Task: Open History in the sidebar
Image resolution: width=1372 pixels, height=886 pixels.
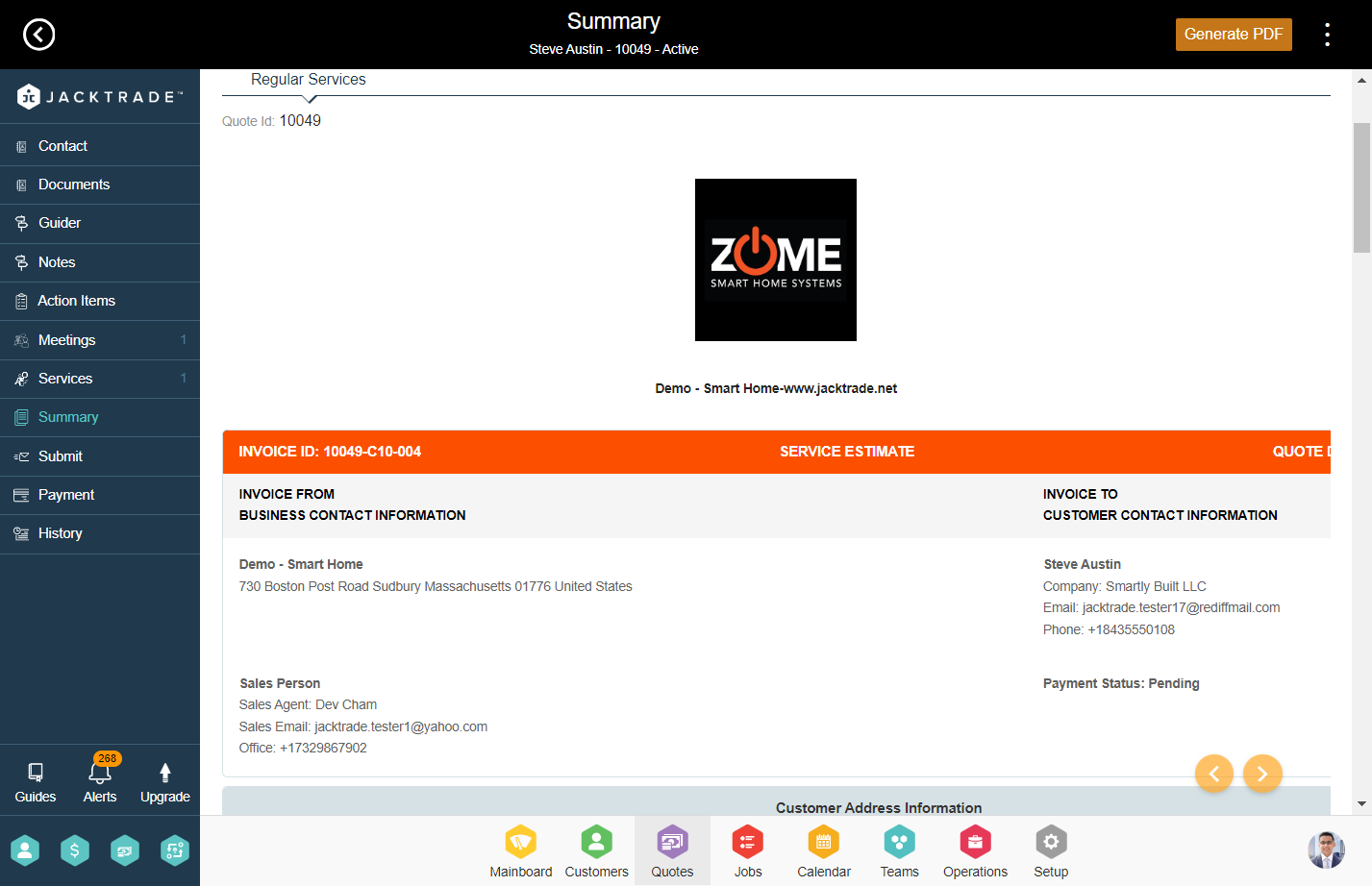Action: pyautogui.click(x=100, y=533)
